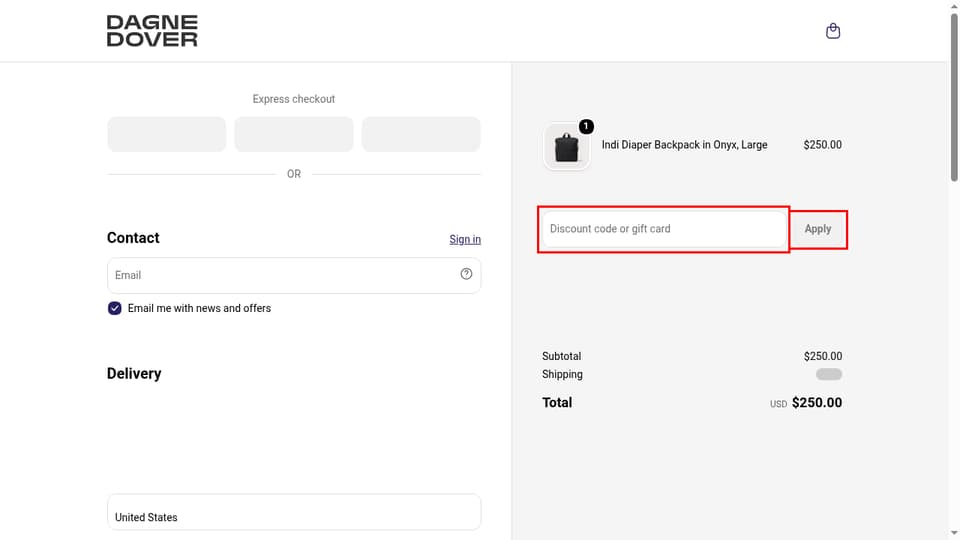Click the middle express checkout button

click(294, 134)
